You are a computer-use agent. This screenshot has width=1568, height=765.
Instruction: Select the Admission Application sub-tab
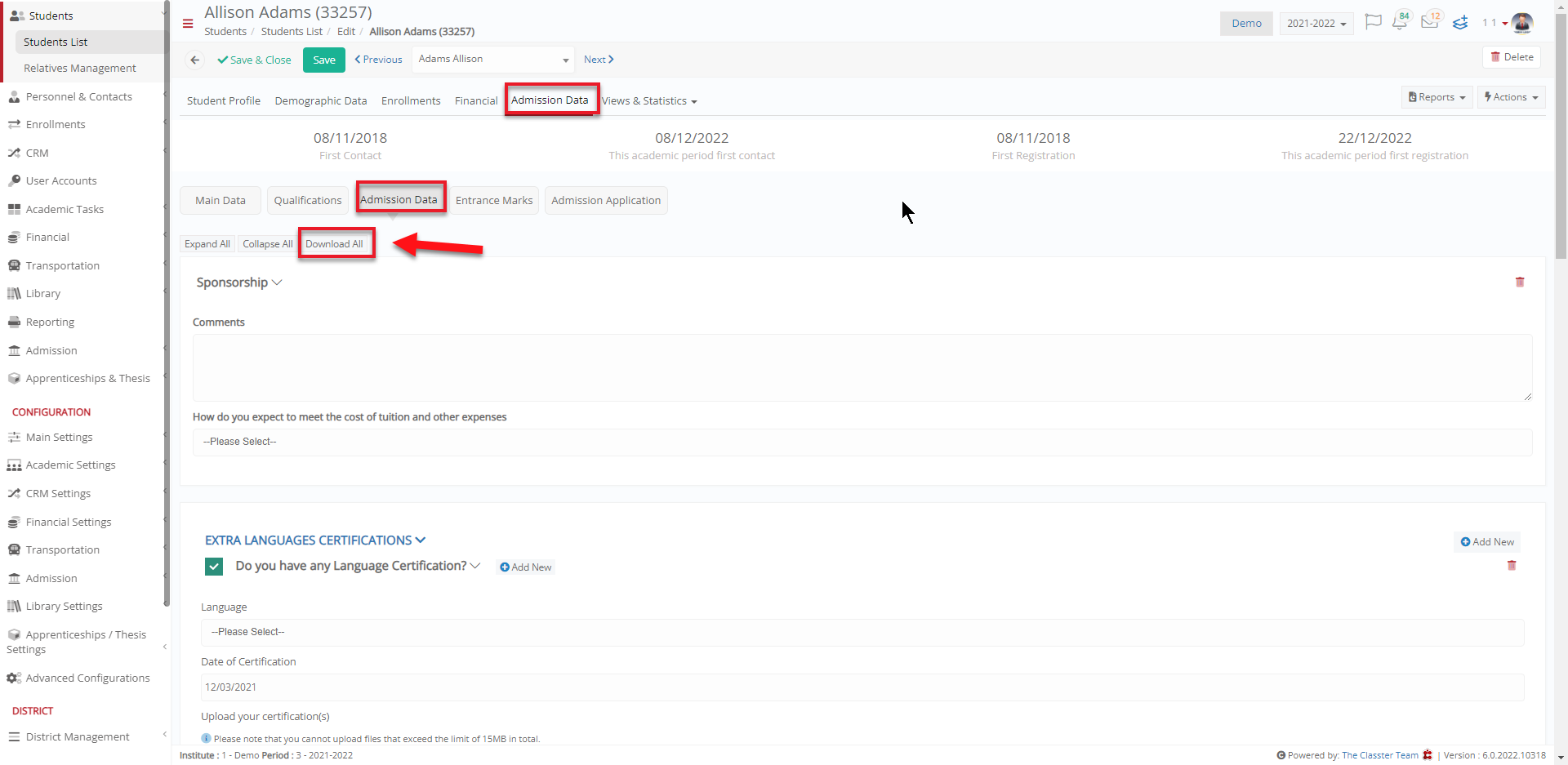[x=606, y=200]
